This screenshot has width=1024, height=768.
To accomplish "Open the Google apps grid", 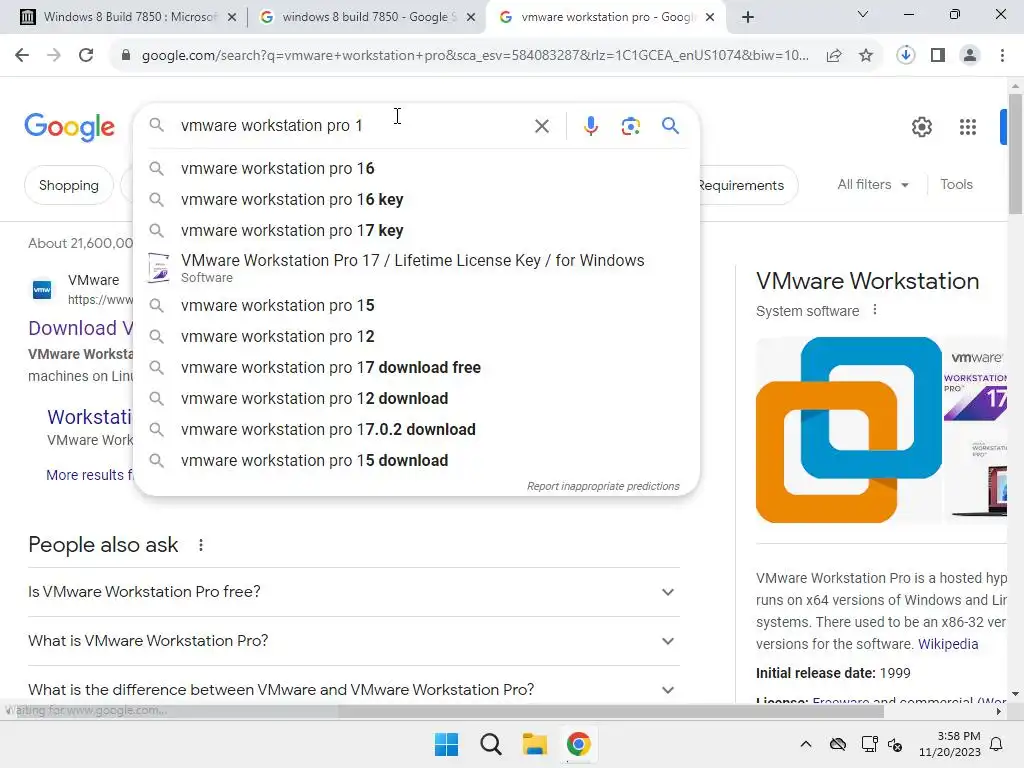I will point(968,127).
